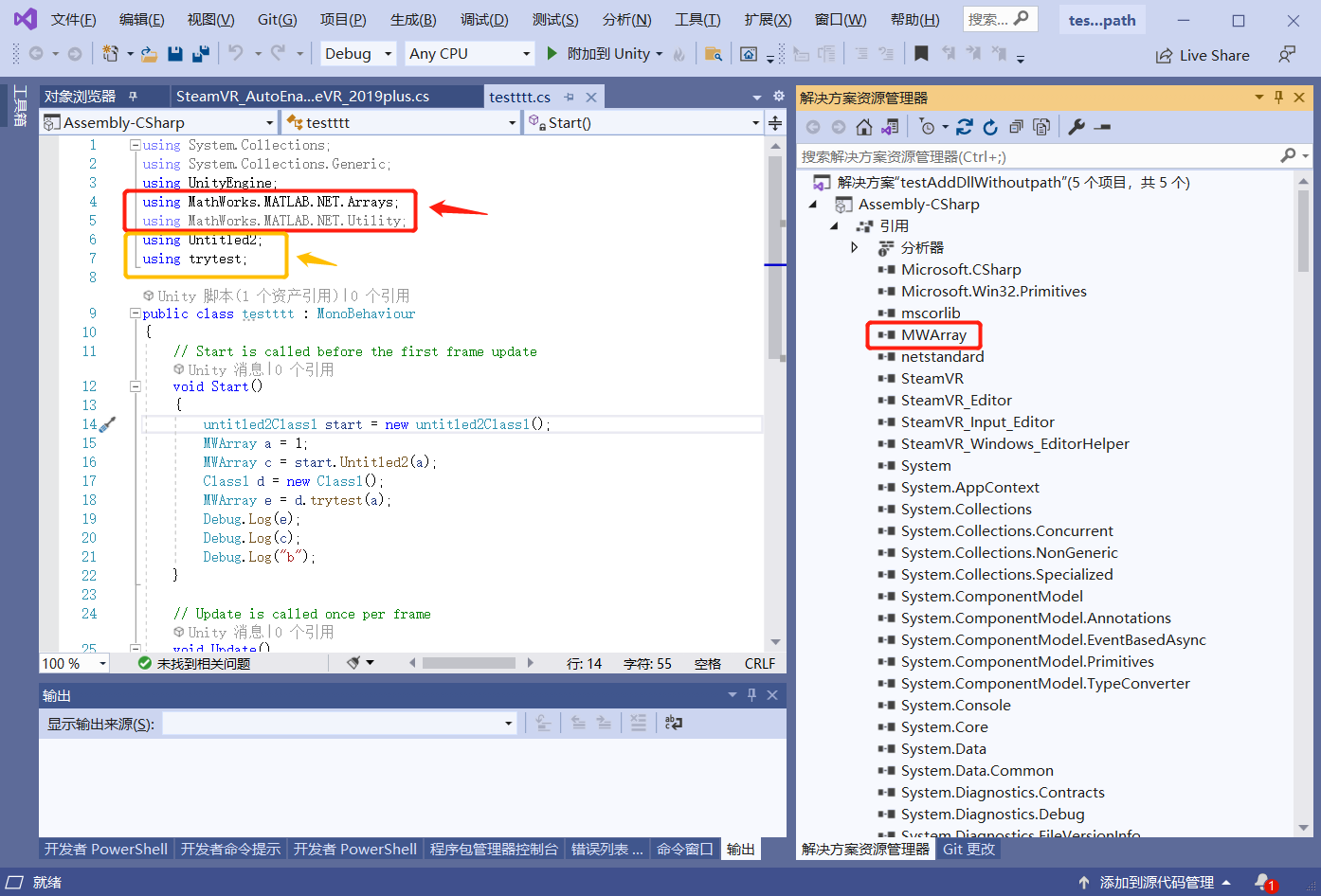Click 添加到源代码管理 in status bar

tap(1155, 882)
